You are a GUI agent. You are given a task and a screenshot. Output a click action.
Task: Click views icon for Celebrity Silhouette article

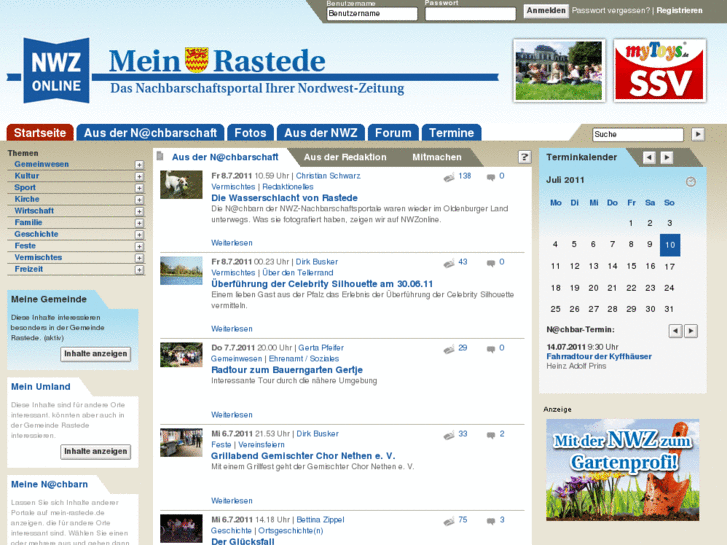[x=449, y=263]
